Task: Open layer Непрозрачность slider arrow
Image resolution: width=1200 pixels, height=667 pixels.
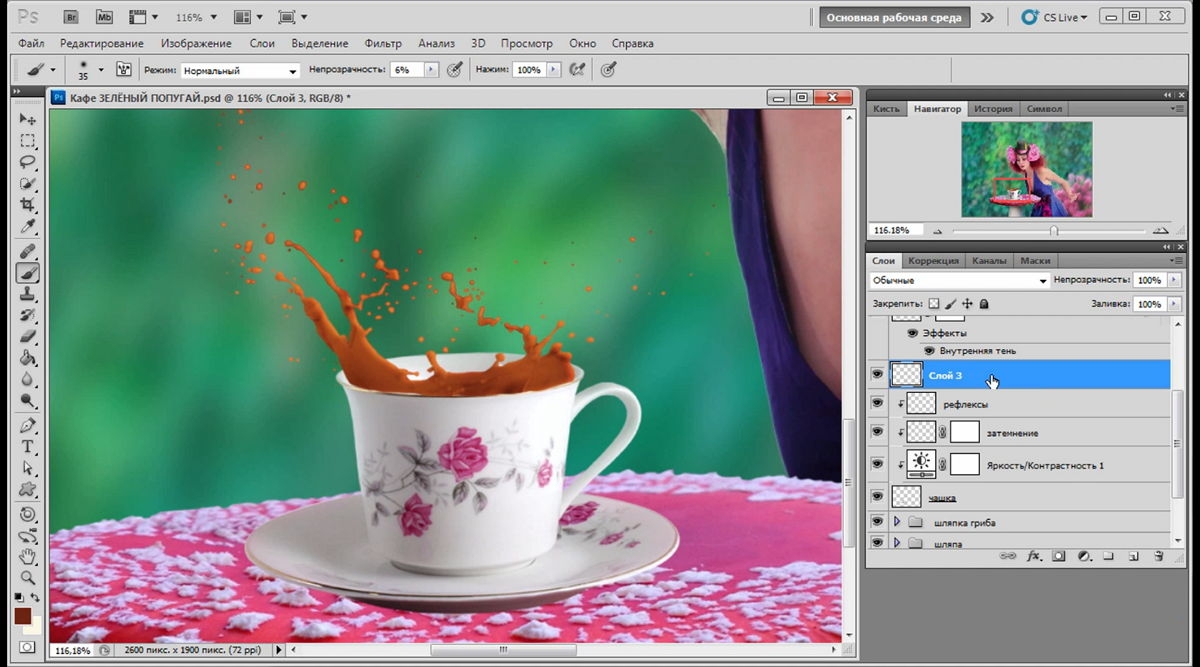Action: coord(1172,281)
